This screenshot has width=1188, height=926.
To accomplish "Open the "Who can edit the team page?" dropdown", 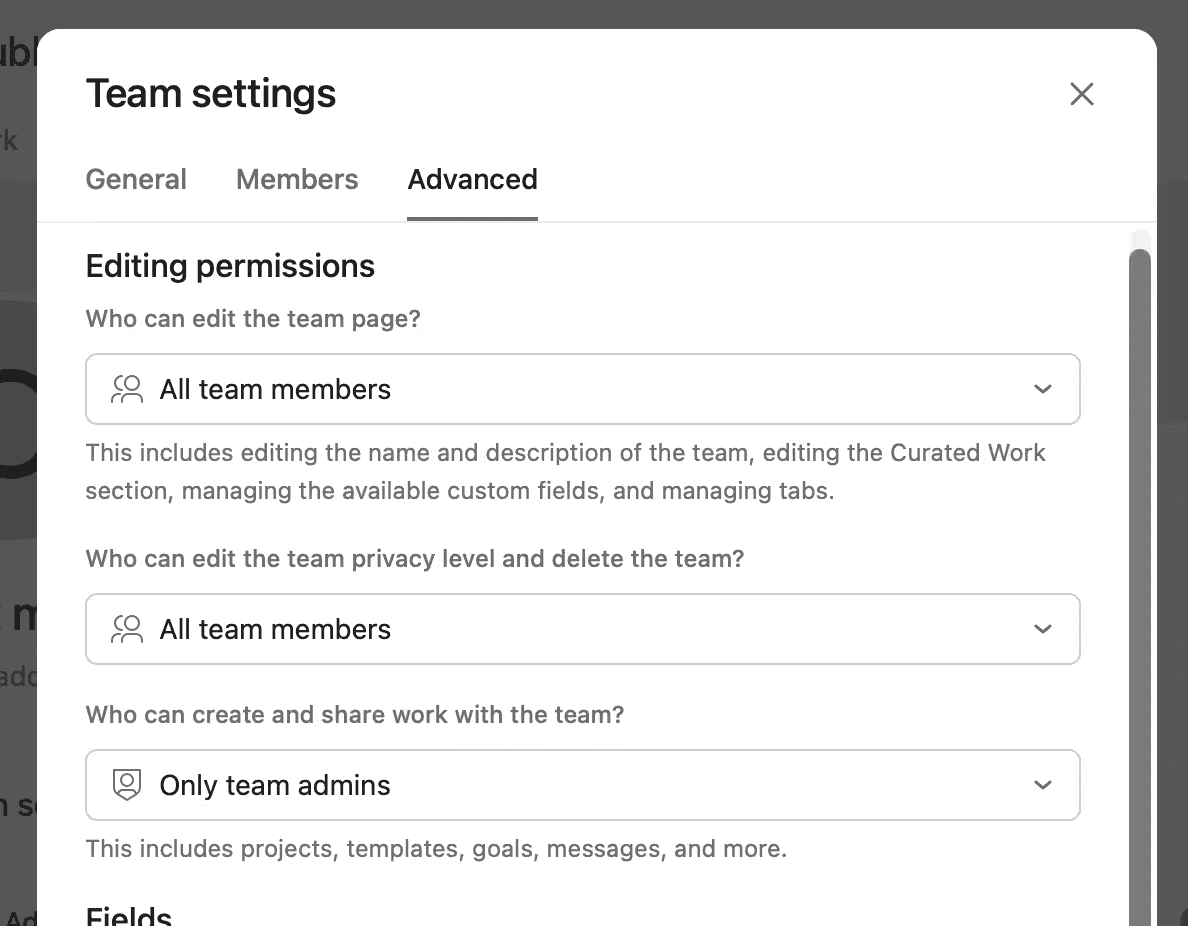I will pyautogui.click(x=583, y=389).
